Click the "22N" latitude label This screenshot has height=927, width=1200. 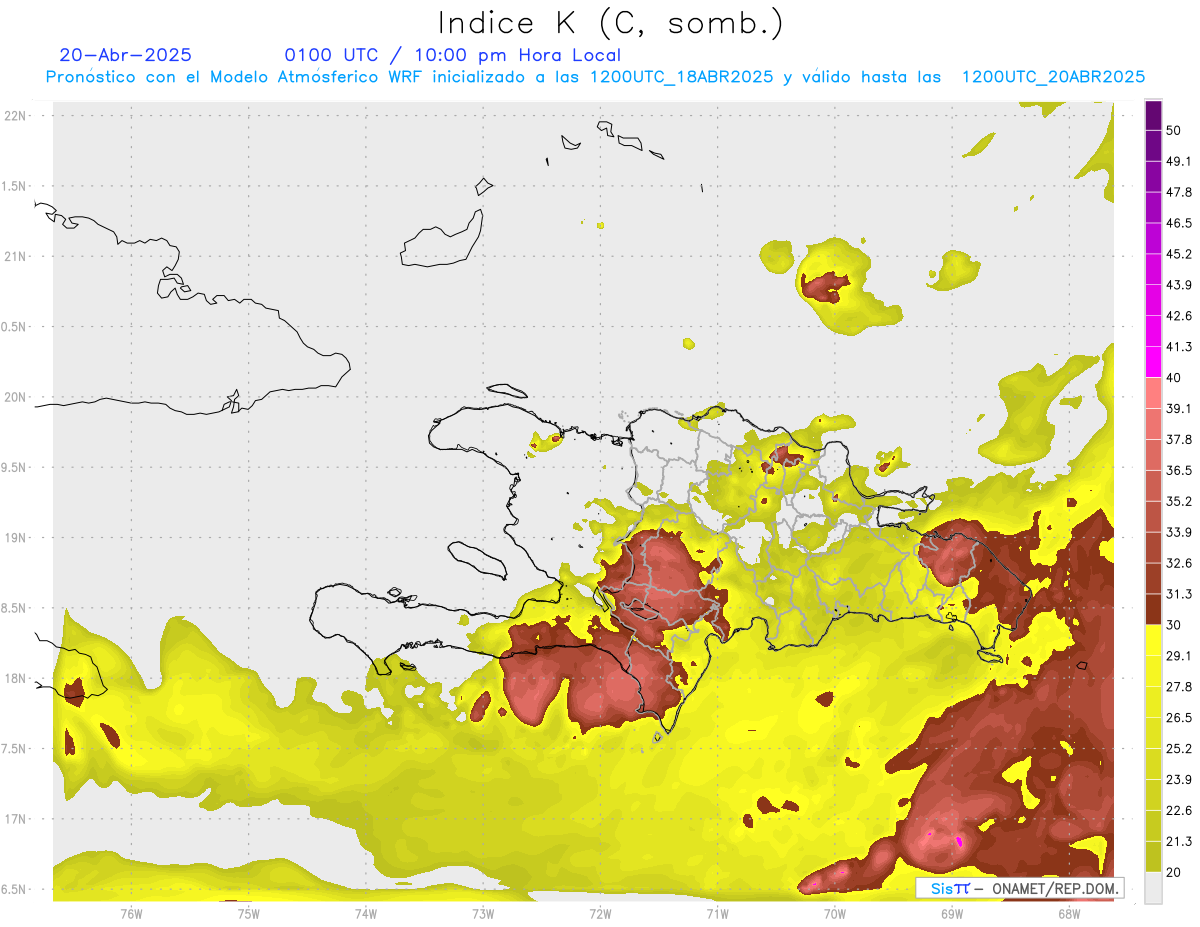click(x=16, y=115)
